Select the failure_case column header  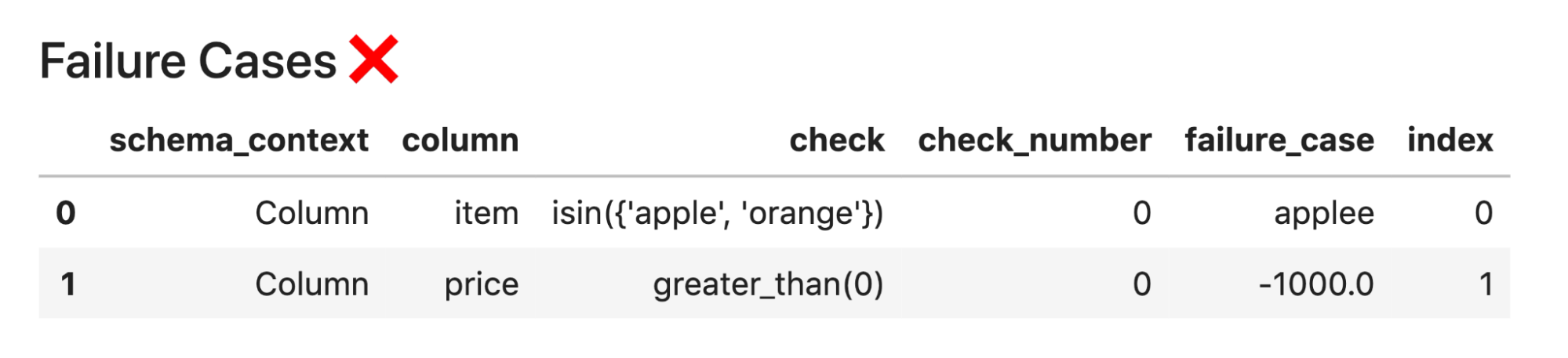click(x=1279, y=141)
